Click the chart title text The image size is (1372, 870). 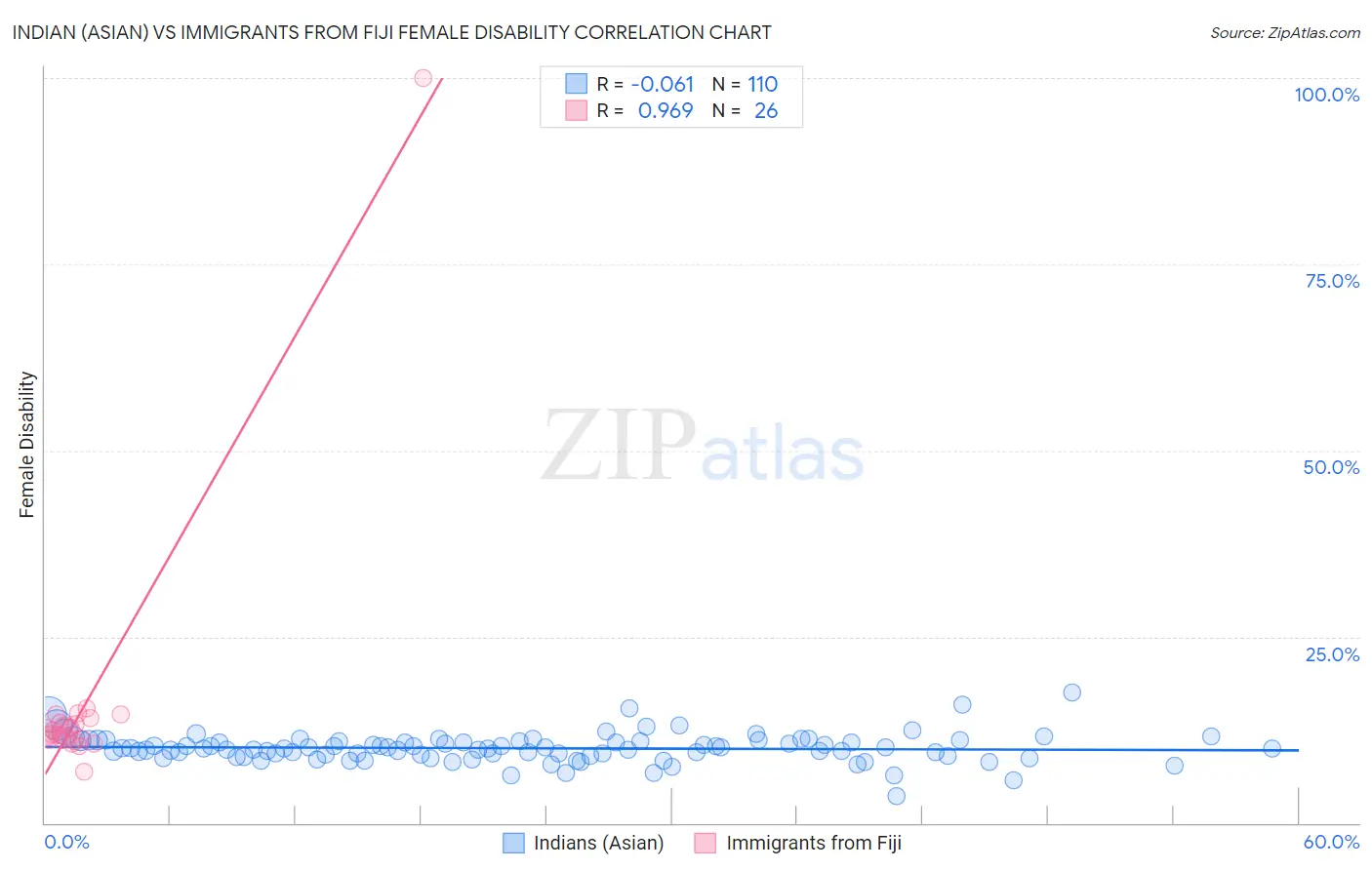(391, 32)
